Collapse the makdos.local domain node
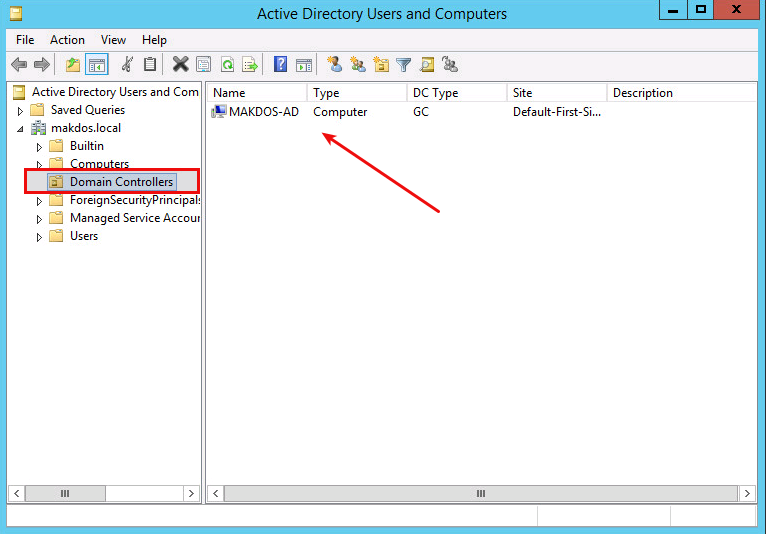This screenshot has width=766, height=534. pyautogui.click(x=20, y=129)
